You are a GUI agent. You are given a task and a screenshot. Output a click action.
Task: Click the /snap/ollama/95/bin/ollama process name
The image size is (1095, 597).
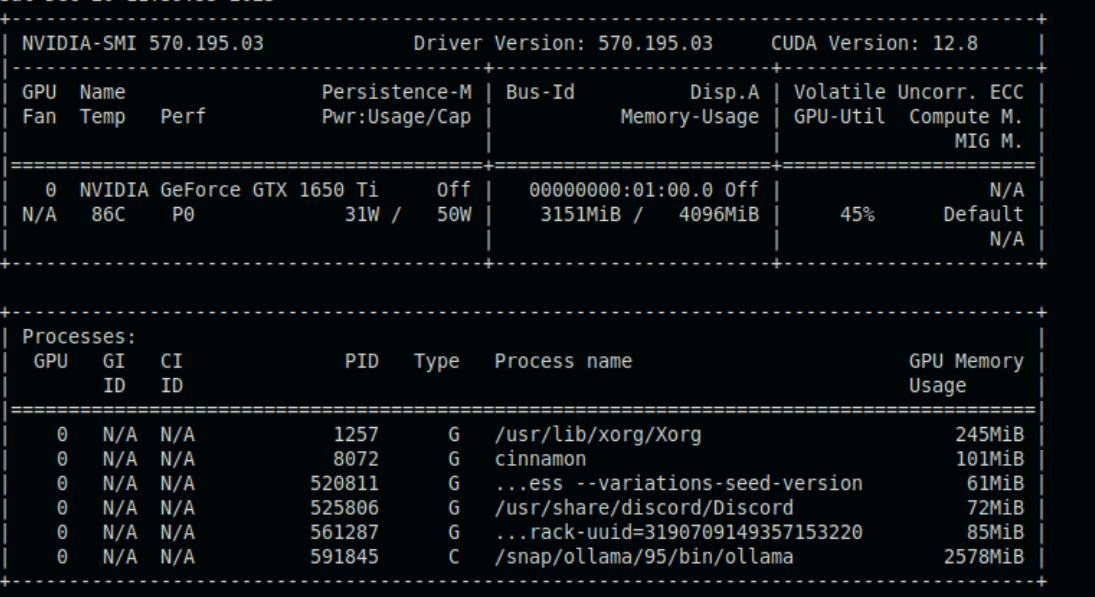(643, 557)
